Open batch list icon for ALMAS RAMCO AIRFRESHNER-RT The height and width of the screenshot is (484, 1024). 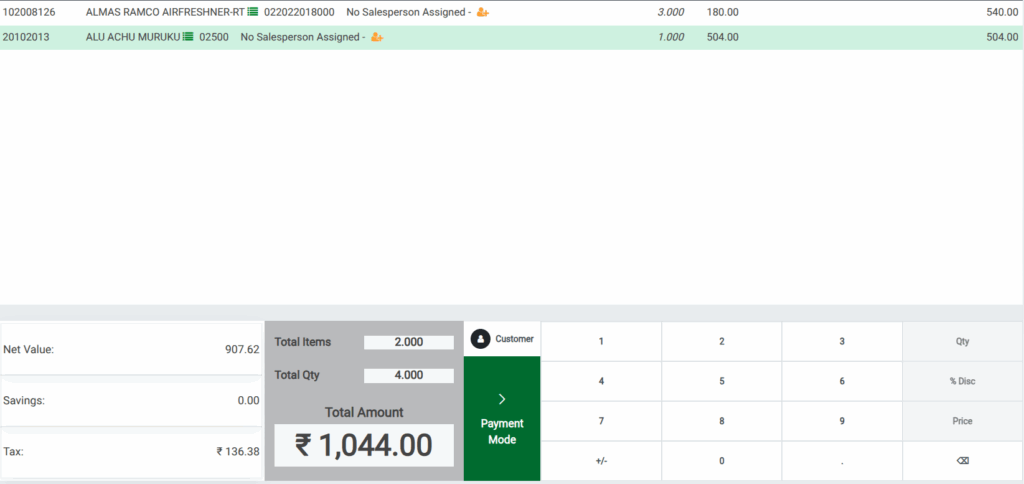[x=253, y=12]
